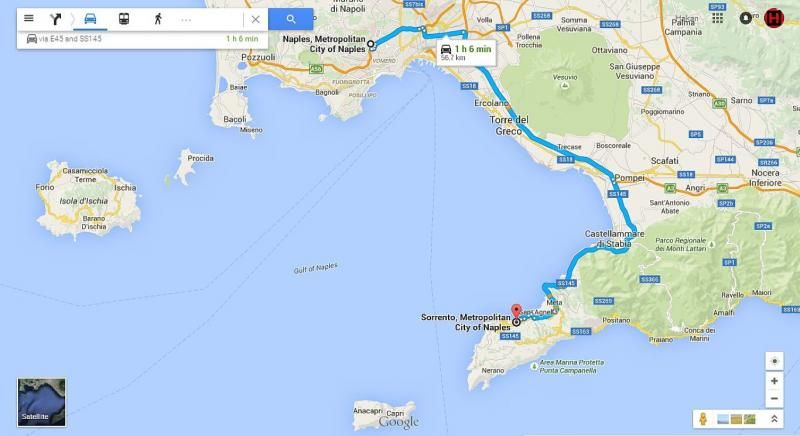
Task: Show my location with target icon
Action: pos(774,361)
